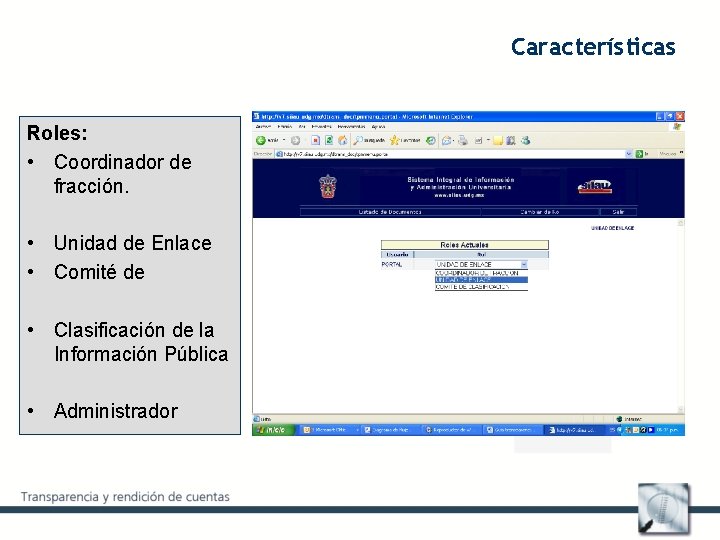Open the Edición menu
This screenshot has height=540, width=720.
[x=285, y=126]
